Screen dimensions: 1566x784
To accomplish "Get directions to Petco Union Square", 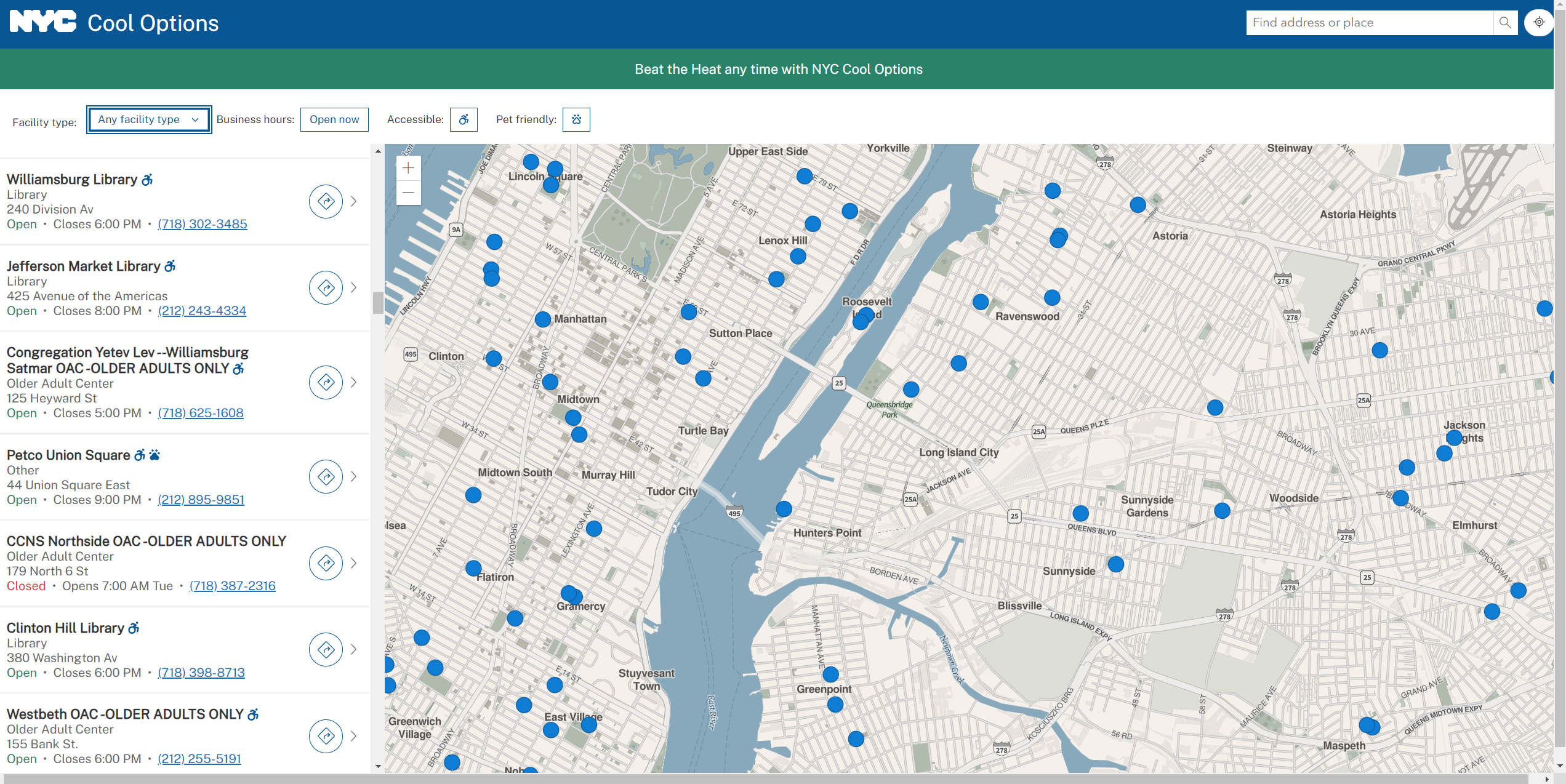I will pyautogui.click(x=326, y=476).
